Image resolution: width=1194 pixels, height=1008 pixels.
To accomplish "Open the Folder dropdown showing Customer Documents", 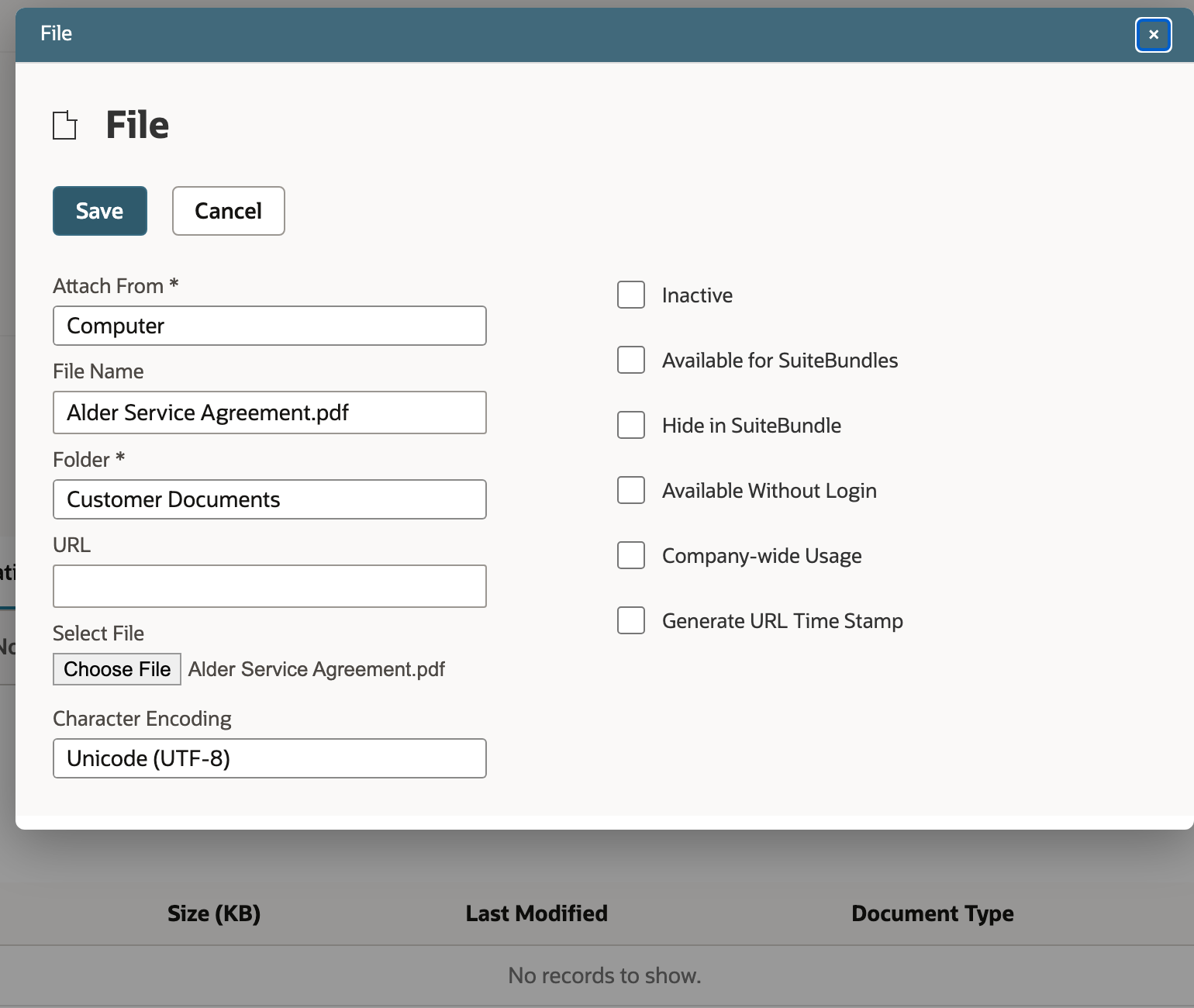I will tap(270, 499).
